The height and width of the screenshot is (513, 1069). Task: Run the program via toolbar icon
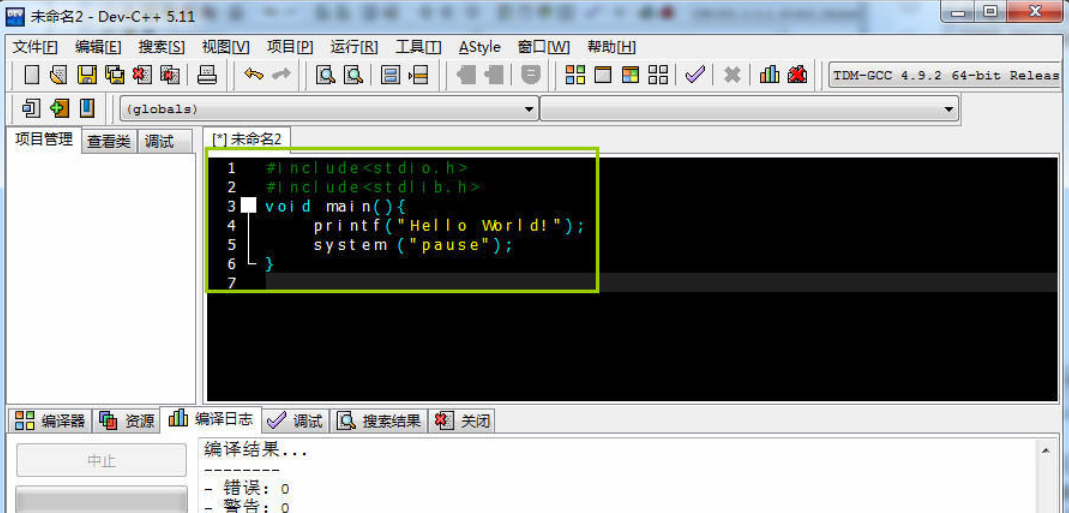(x=603, y=74)
